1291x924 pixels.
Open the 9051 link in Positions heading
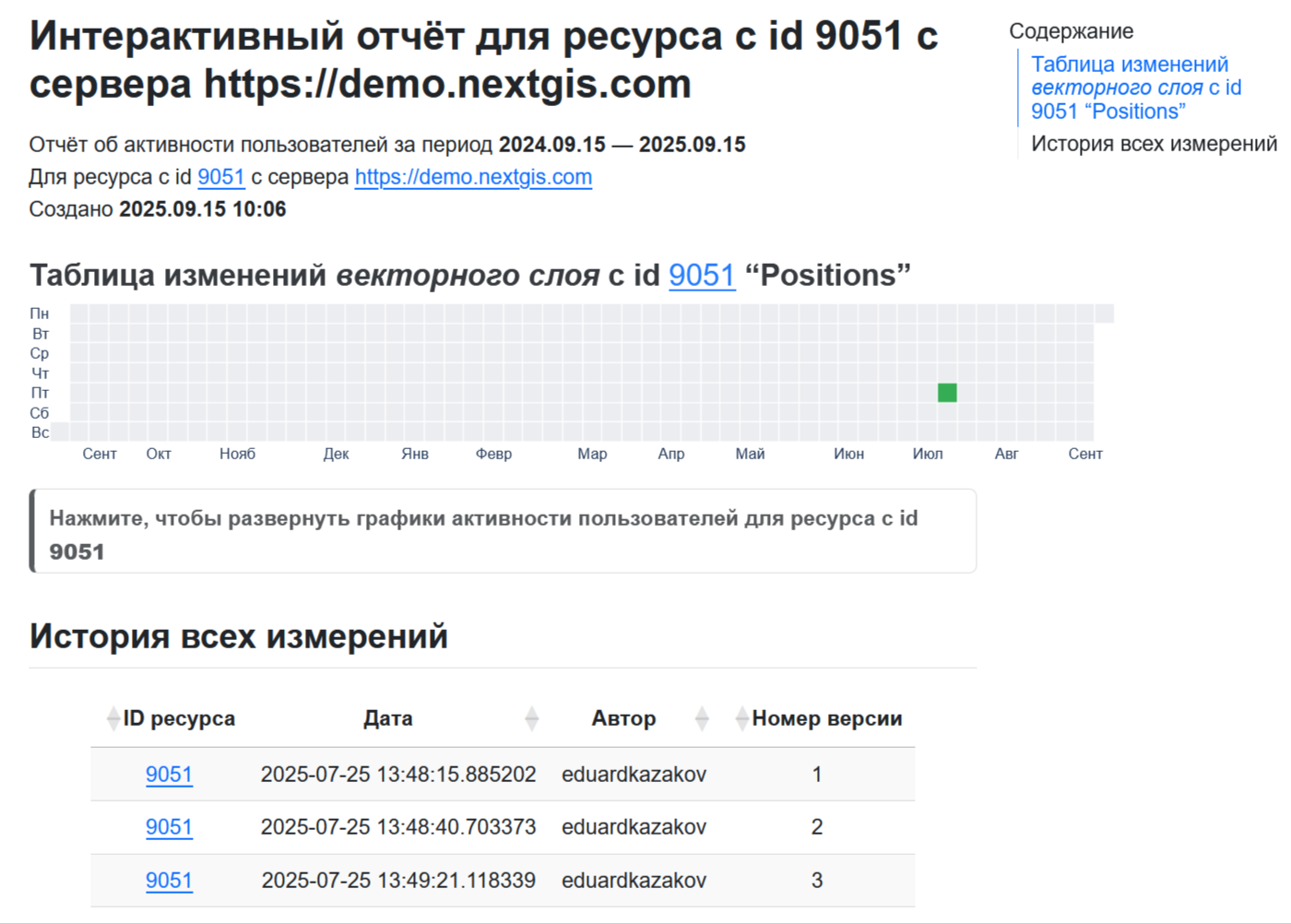(702, 275)
